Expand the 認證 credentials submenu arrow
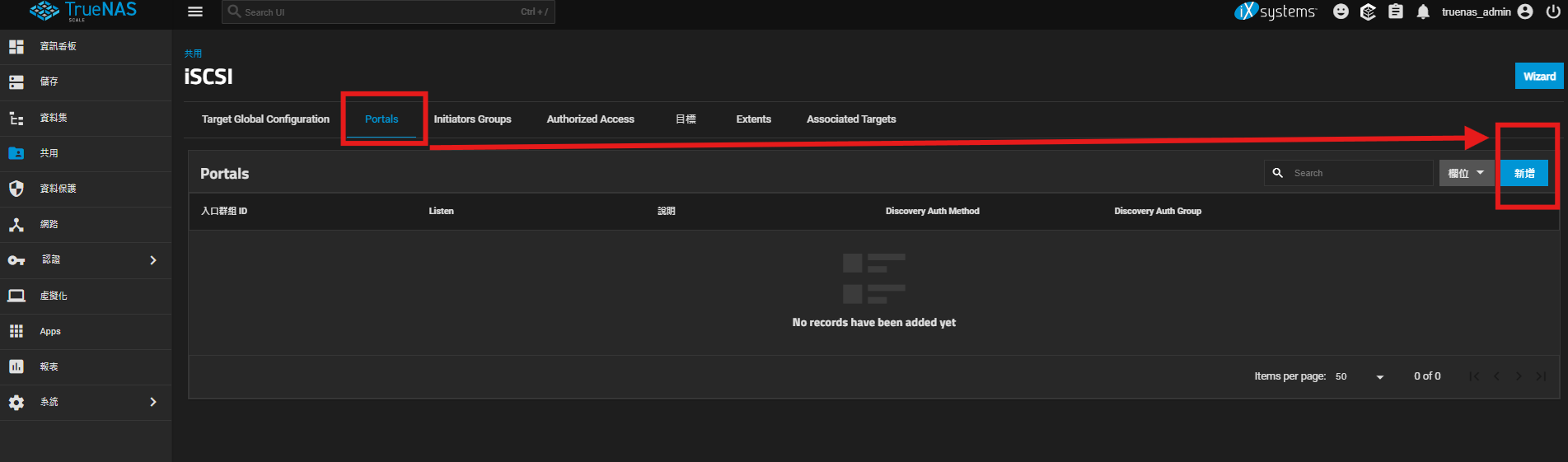This screenshot has width=1568, height=462. (153, 260)
